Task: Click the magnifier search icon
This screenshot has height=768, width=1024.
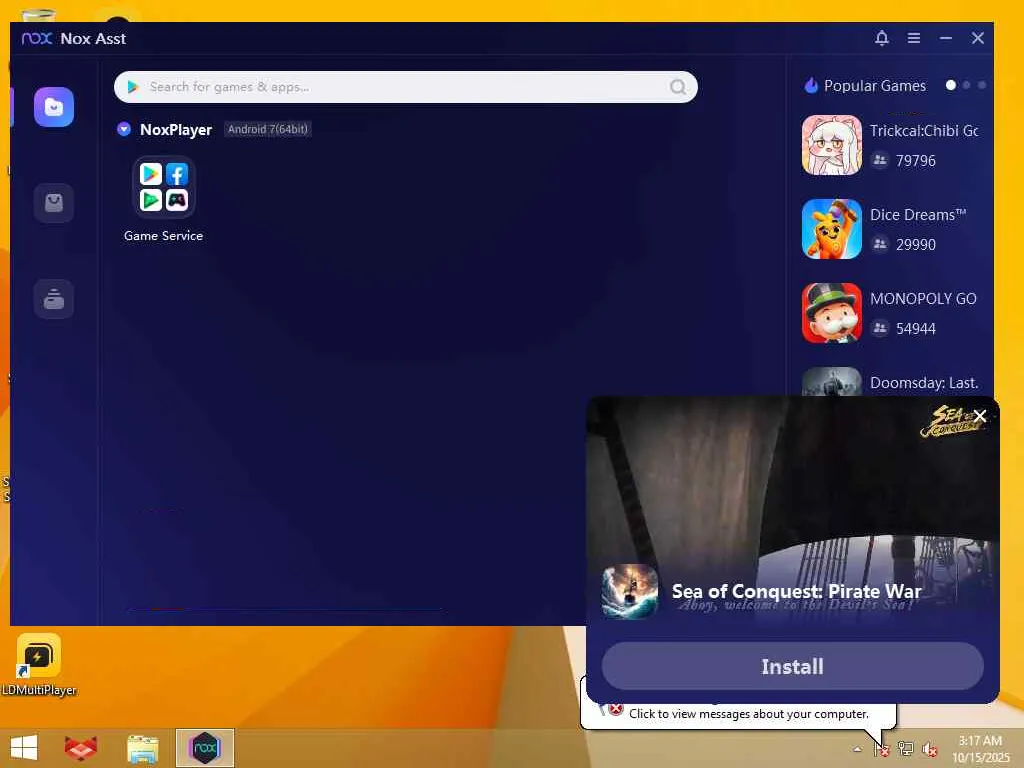Action: pyautogui.click(x=678, y=87)
